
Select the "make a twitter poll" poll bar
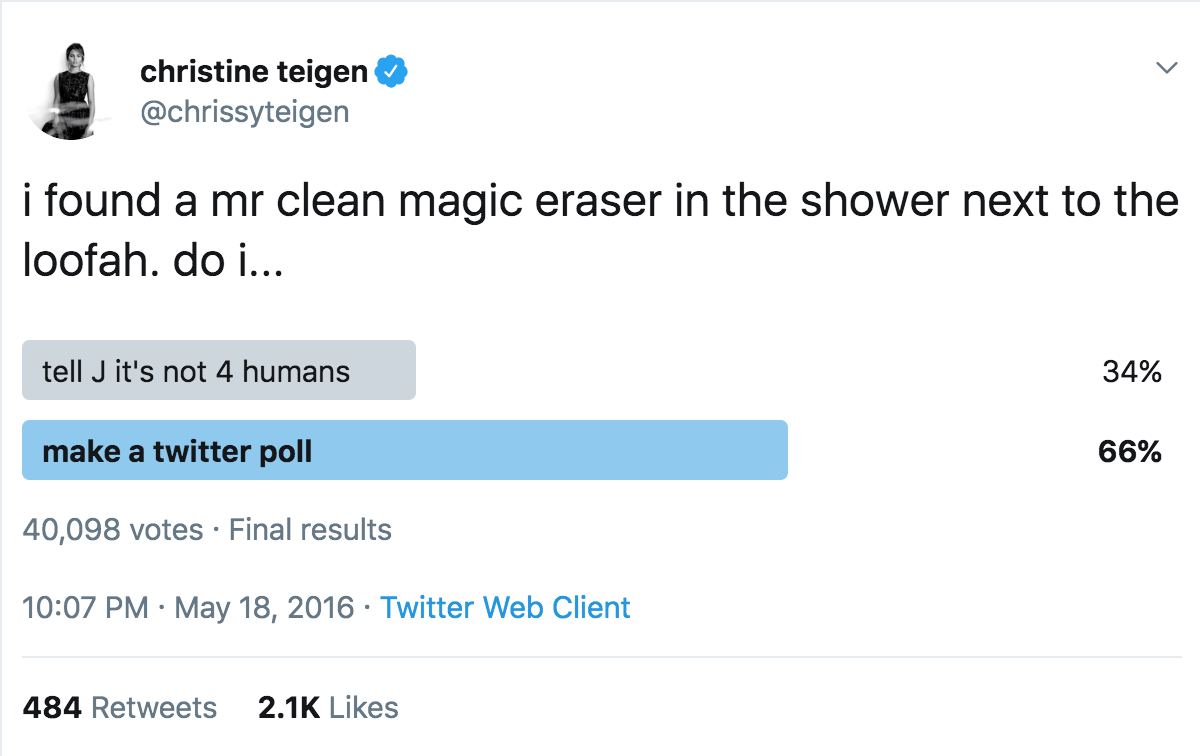pyautogui.click(x=404, y=451)
